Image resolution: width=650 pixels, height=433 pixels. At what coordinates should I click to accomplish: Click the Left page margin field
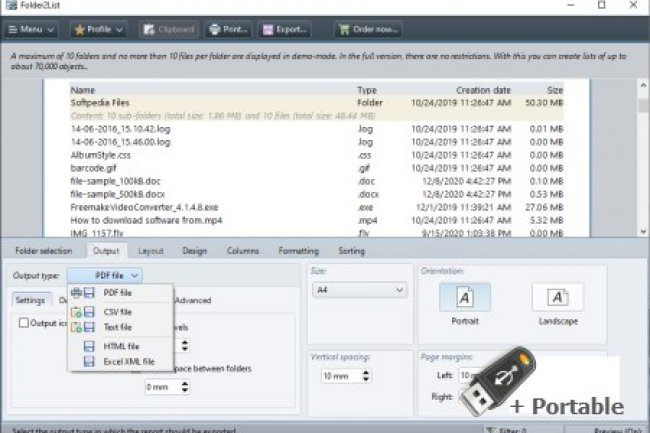point(469,375)
